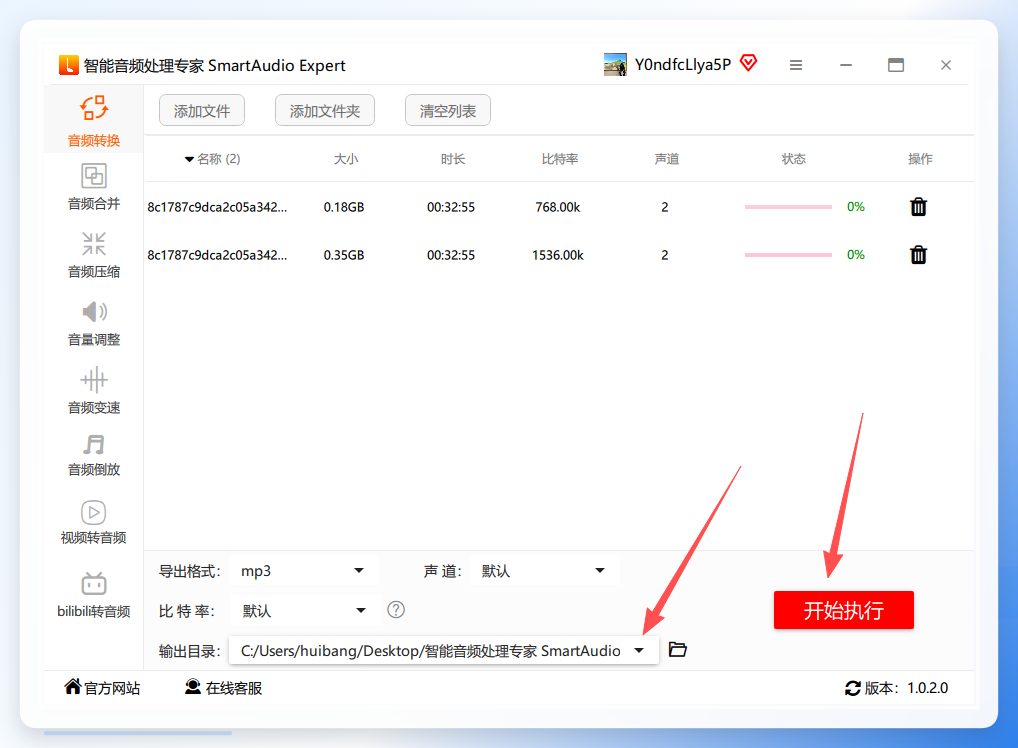
Task: Switch to 音频合并 audio merge
Action: (94, 187)
